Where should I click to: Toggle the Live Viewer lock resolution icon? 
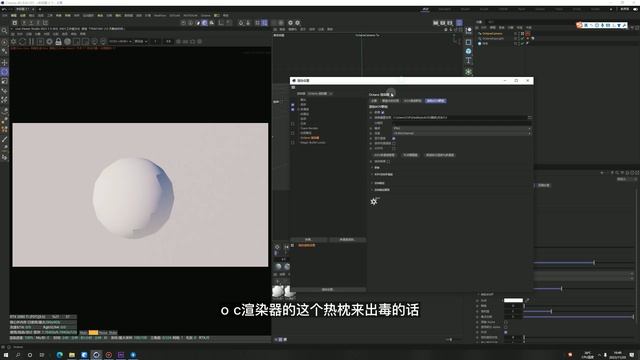[58, 42]
